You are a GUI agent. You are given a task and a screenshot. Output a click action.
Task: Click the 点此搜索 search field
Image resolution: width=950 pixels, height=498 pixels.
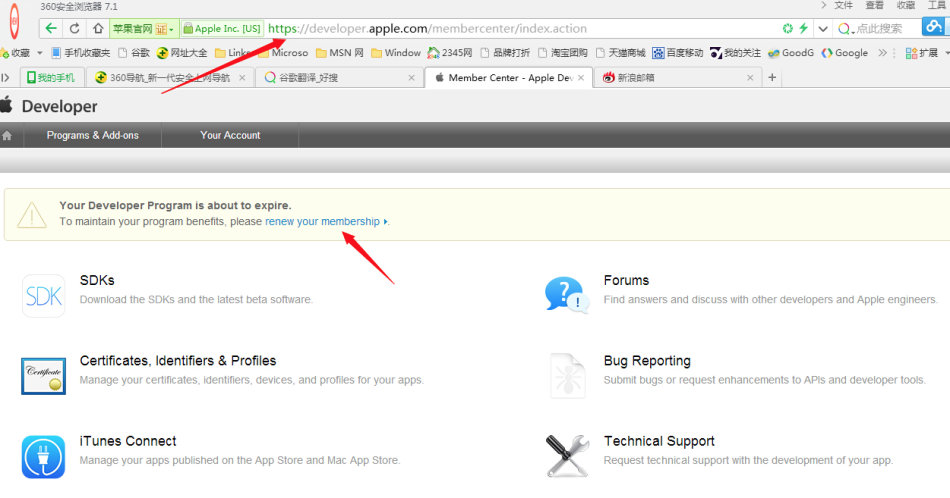pyautogui.click(x=879, y=28)
